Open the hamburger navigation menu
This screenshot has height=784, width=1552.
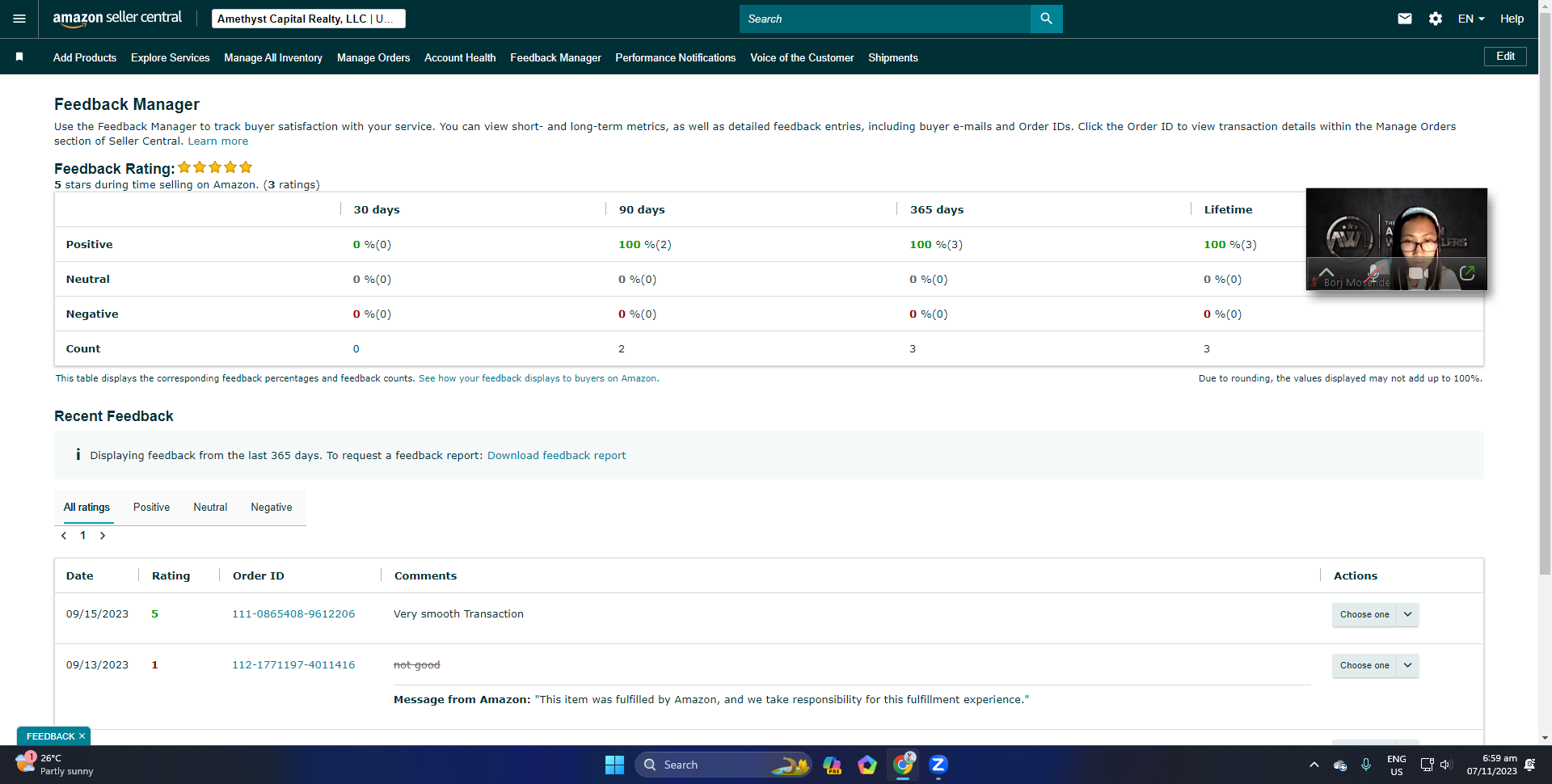pos(19,19)
